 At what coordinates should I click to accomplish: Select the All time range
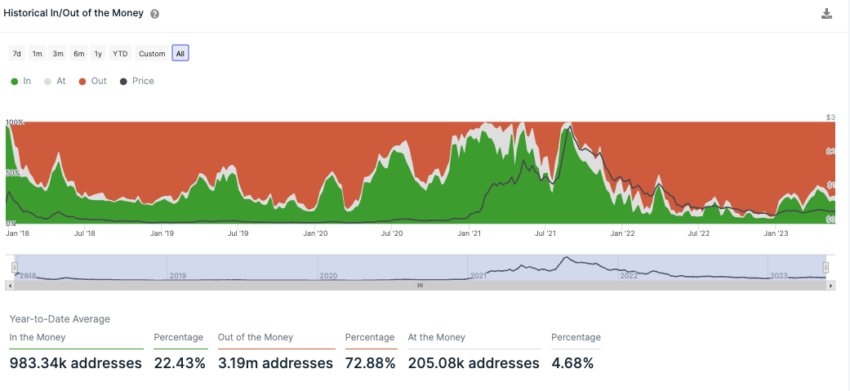tap(181, 54)
